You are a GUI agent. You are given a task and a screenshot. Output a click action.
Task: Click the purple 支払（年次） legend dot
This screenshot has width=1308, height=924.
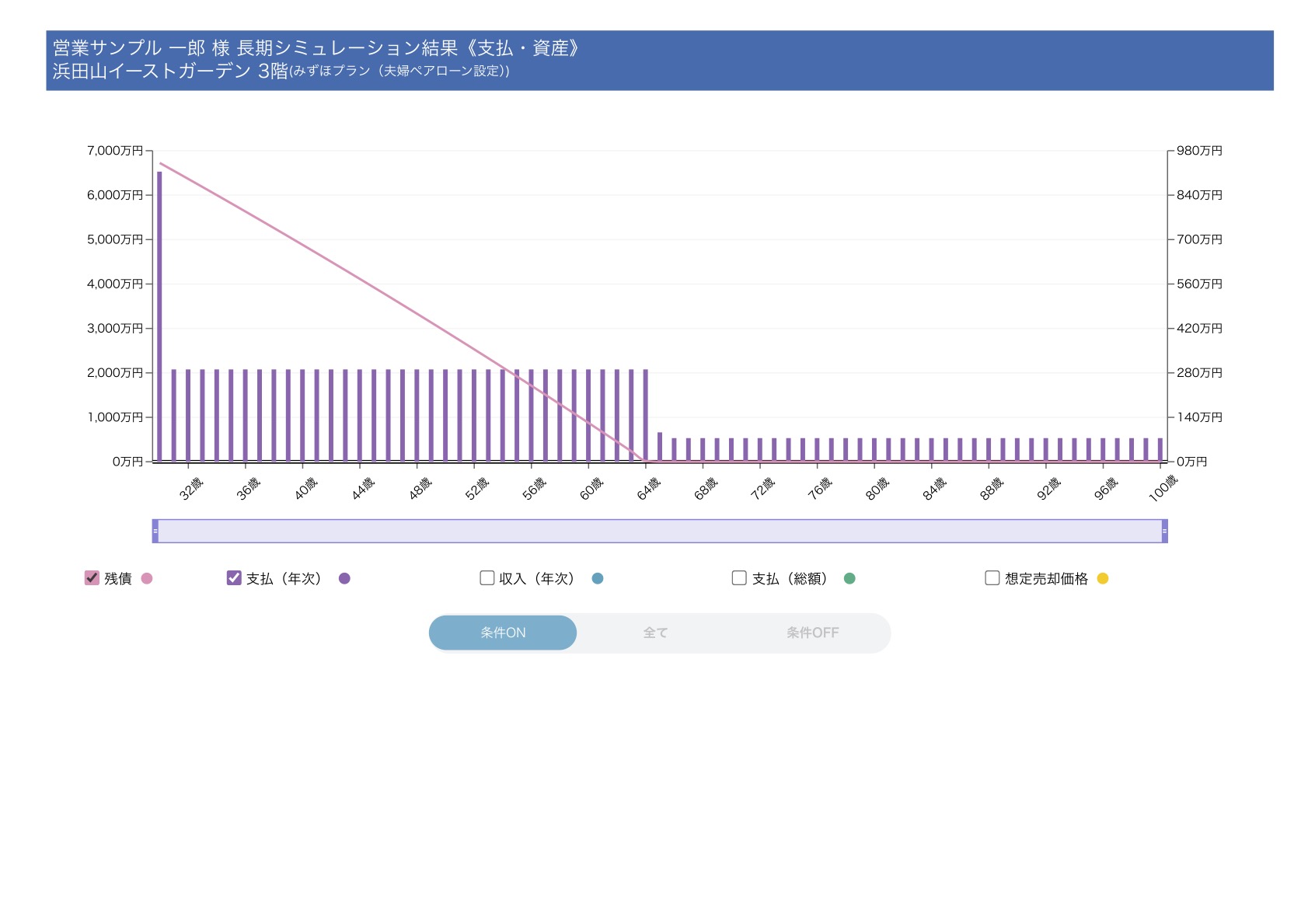[344, 578]
